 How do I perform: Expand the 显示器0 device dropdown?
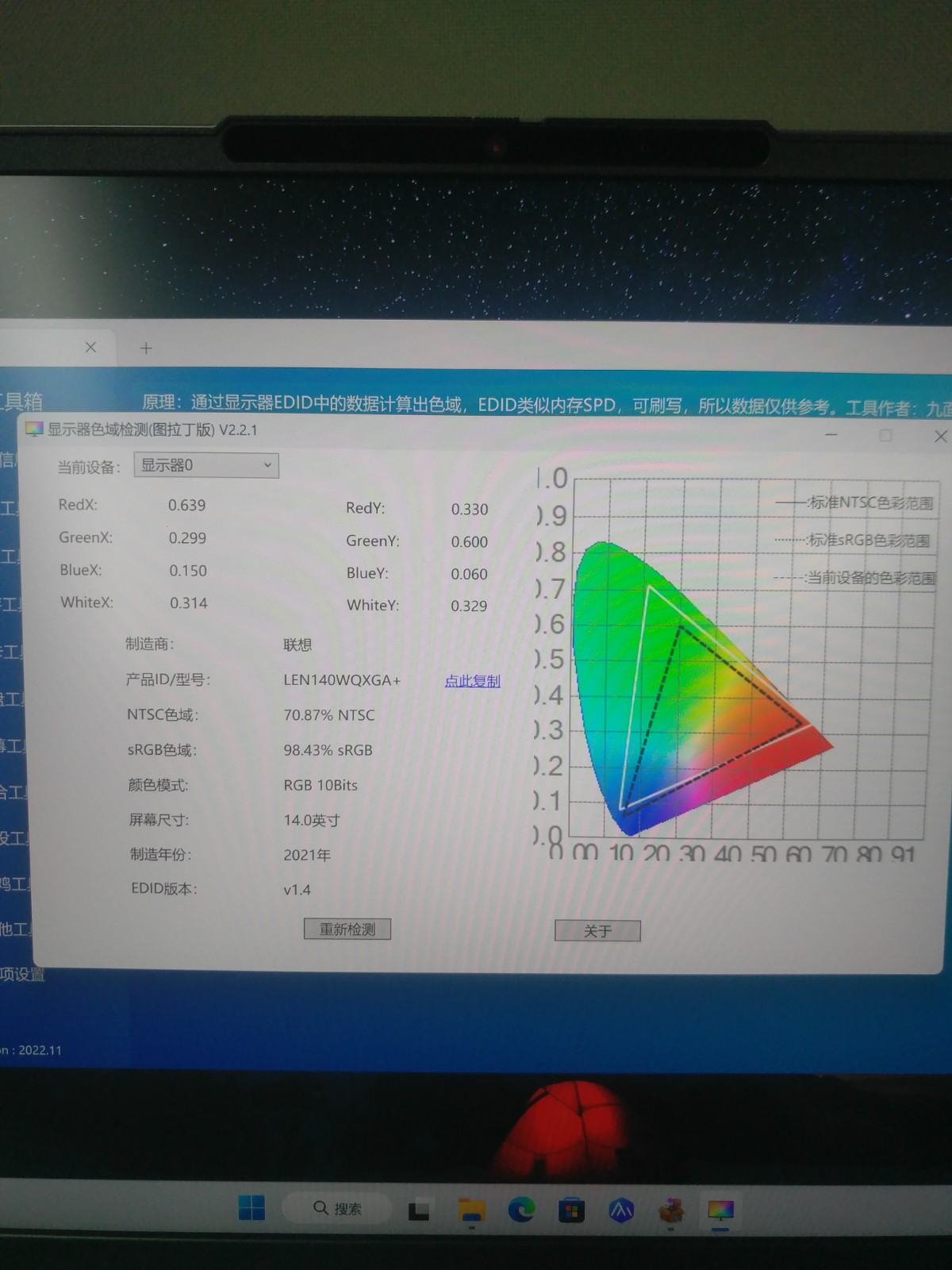[206, 465]
